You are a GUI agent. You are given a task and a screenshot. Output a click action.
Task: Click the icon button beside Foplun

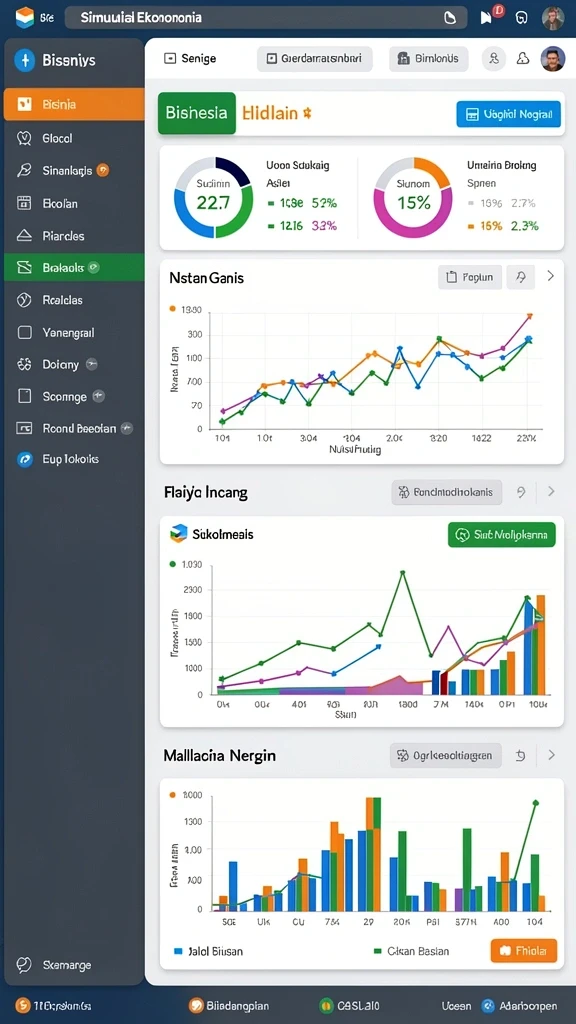(520, 277)
